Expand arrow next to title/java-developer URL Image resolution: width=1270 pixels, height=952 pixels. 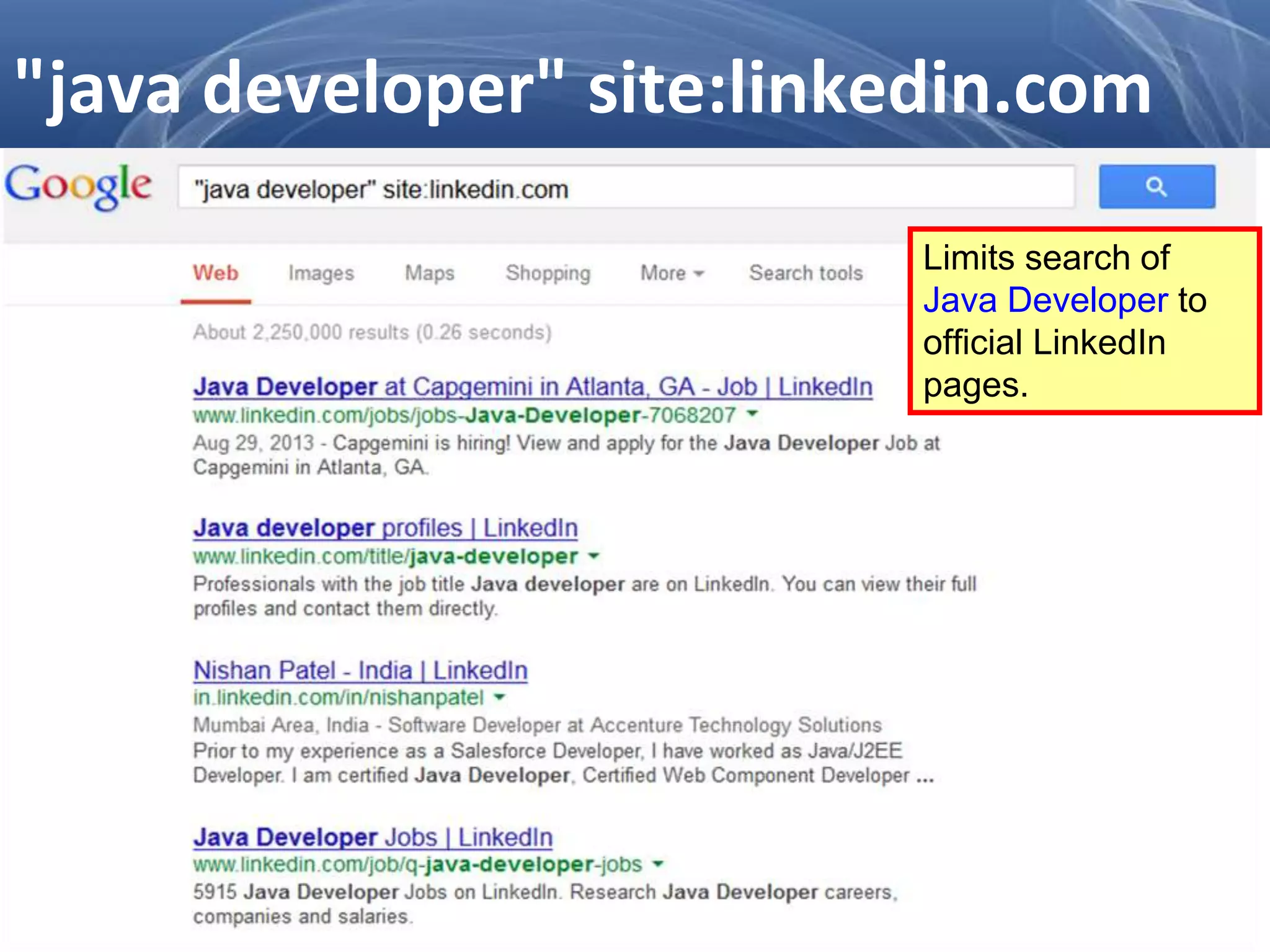pyautogui.click(x=593, y=555)
